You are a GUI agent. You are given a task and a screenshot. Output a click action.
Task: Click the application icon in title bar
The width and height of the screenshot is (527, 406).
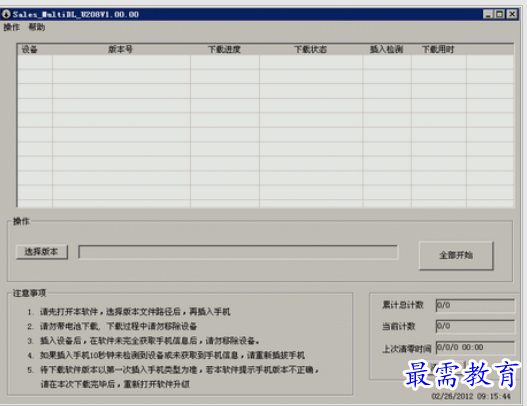point(6,14)
